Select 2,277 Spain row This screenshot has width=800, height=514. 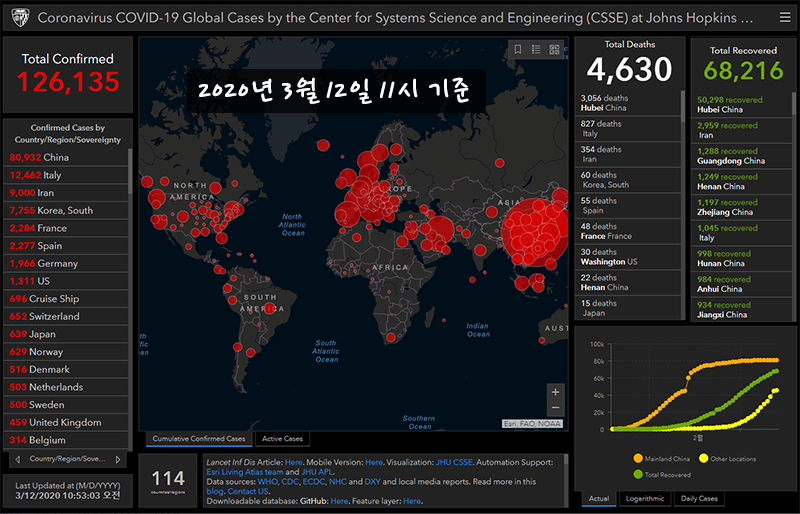66,246
